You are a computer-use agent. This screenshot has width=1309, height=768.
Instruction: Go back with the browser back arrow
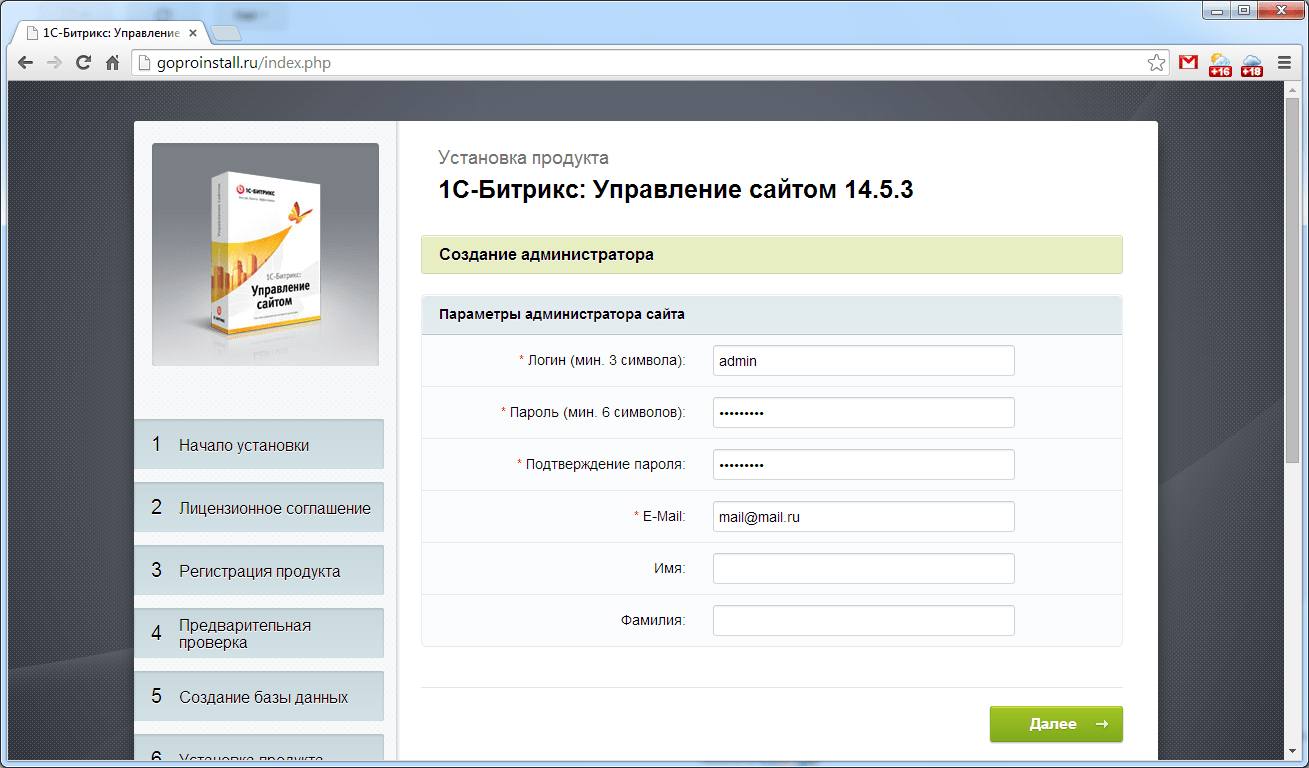[x=25, y=63]
